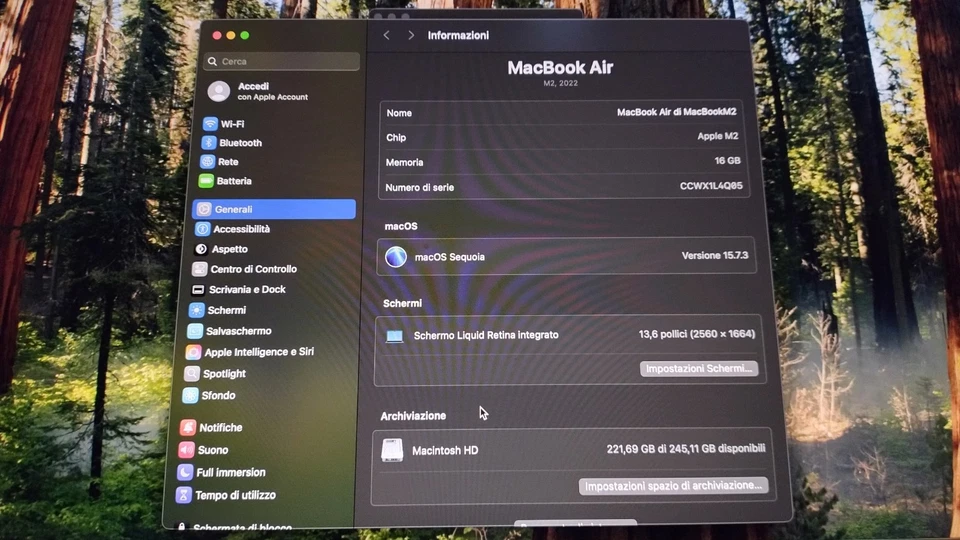Click 13,6 pollici resolution text
Viewport: 960px width, 540px height.
pos(697,334)
